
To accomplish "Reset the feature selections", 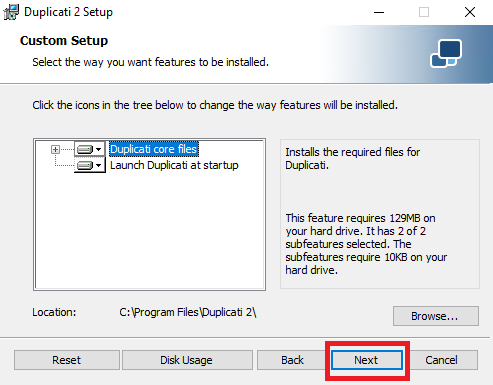I will pyautogui.click(x=67, y=360).
